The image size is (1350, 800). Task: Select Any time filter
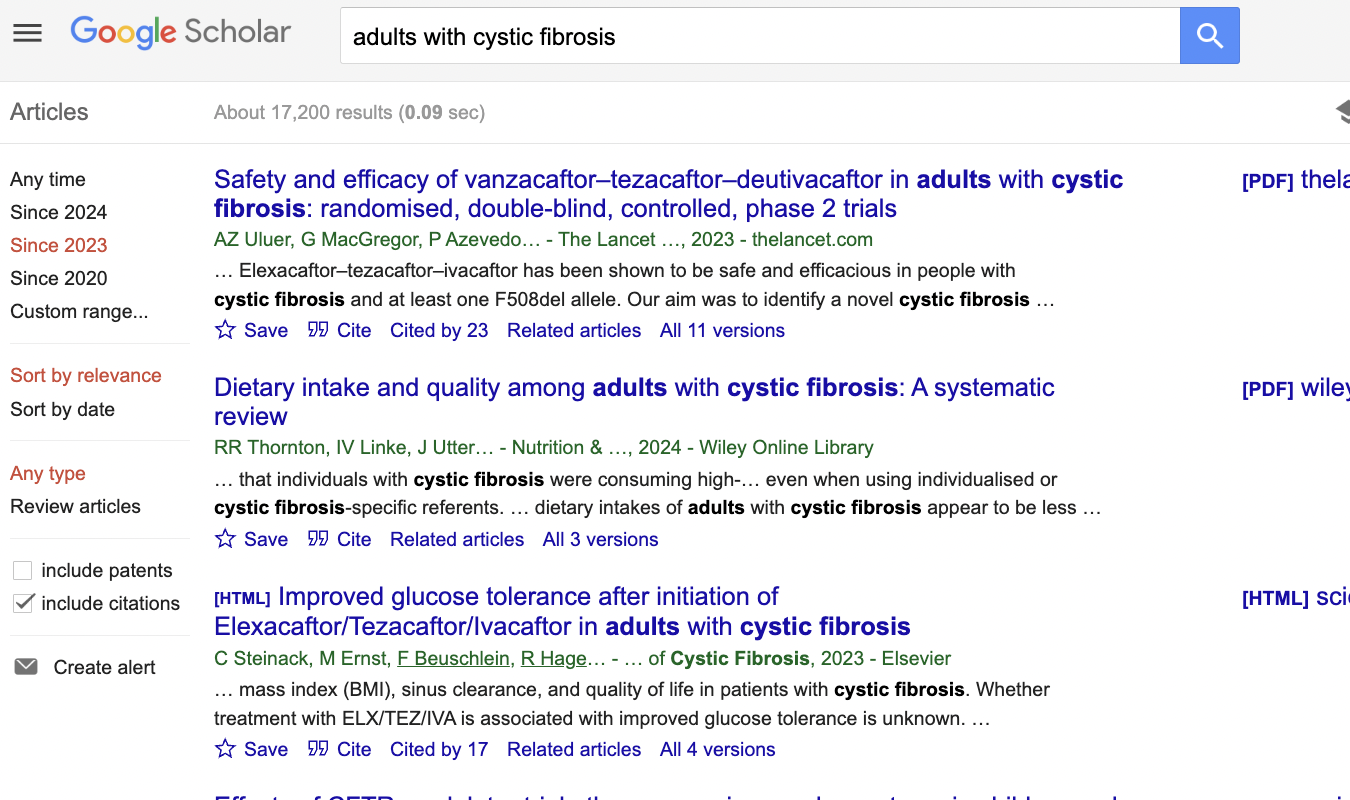[x=47, y=179]
